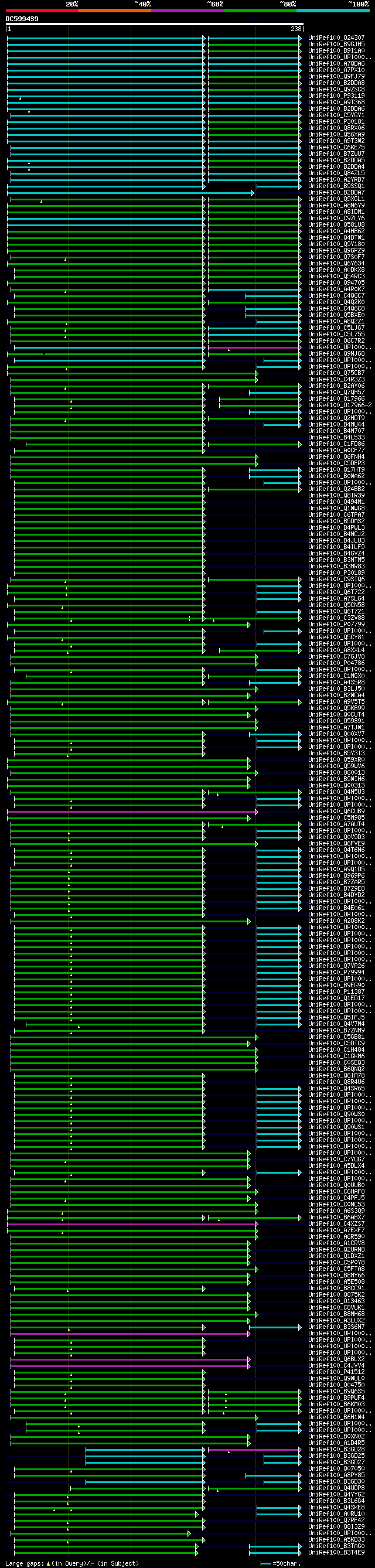This screenshot has height=1568, width=375.
Task: Click the white query sequence bar
Action: [155, 25]
